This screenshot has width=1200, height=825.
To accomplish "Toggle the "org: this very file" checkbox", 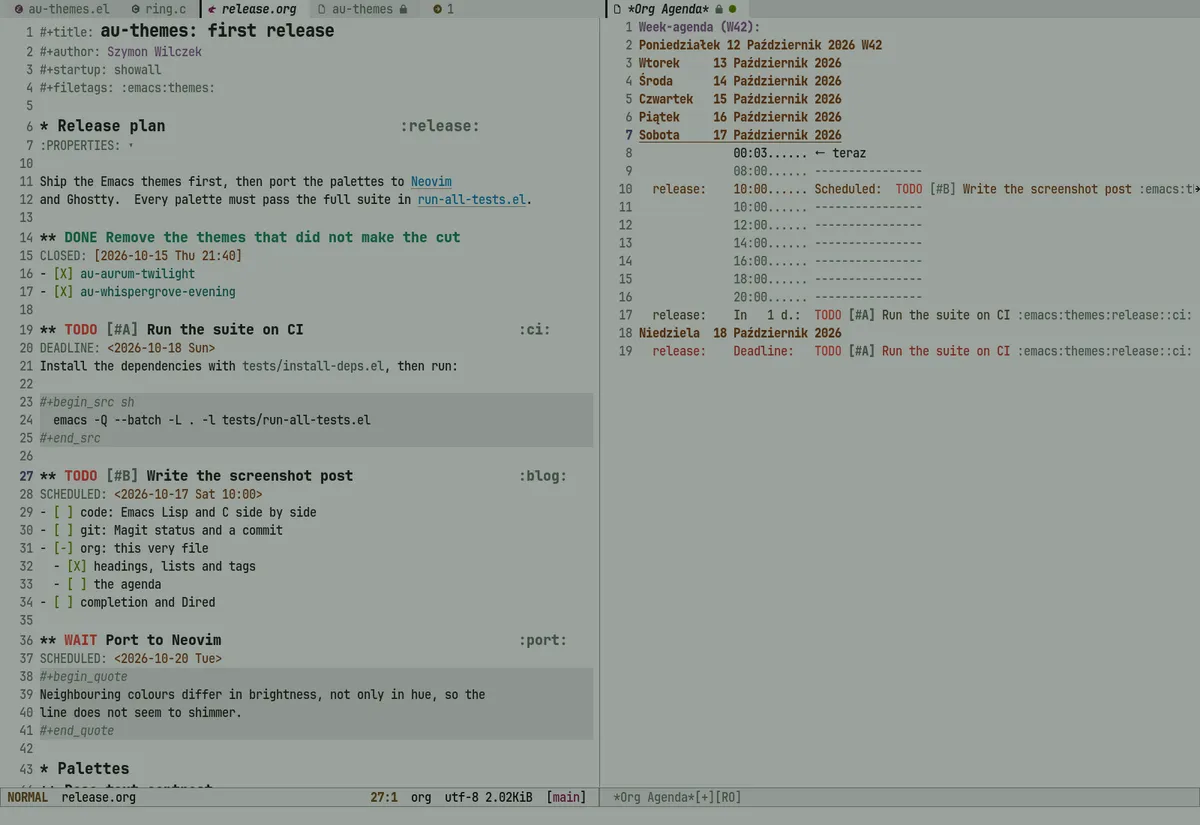I will click(x=64, y=548).
